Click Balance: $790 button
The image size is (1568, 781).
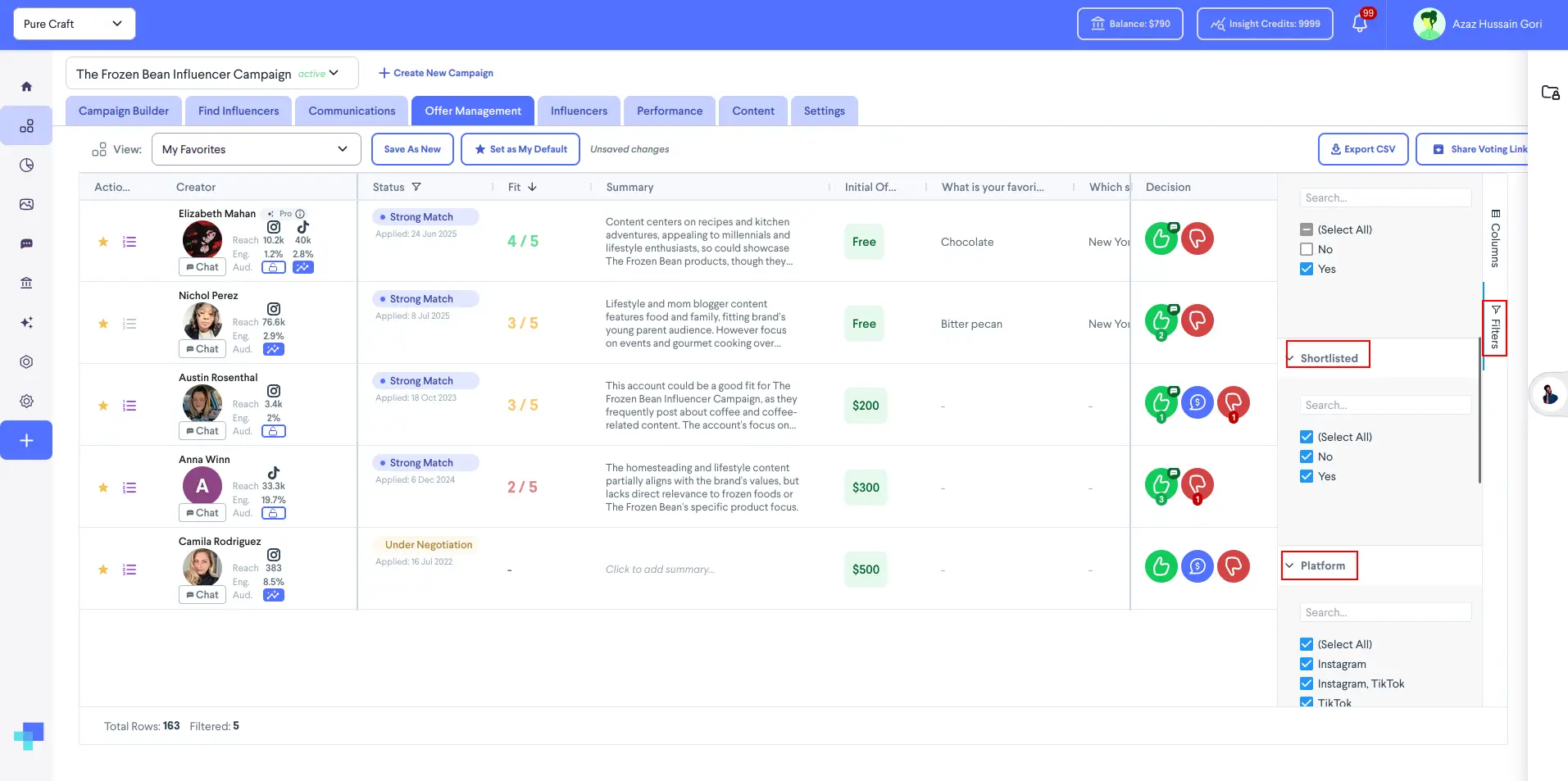coord(1130,24)
